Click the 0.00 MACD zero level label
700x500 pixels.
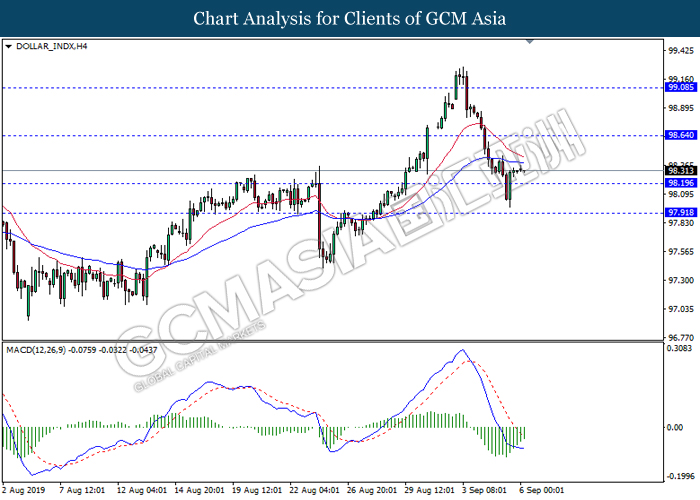click(675, 428)
